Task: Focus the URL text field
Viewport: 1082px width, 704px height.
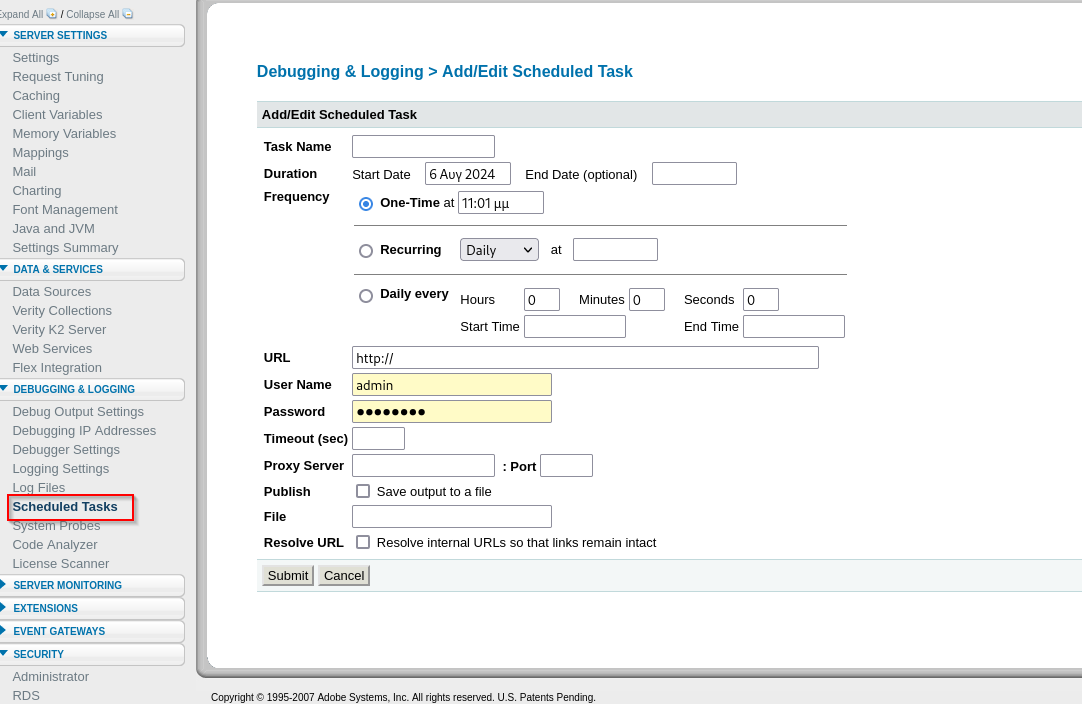Action: pyautogui.click(x=585, y=358)
